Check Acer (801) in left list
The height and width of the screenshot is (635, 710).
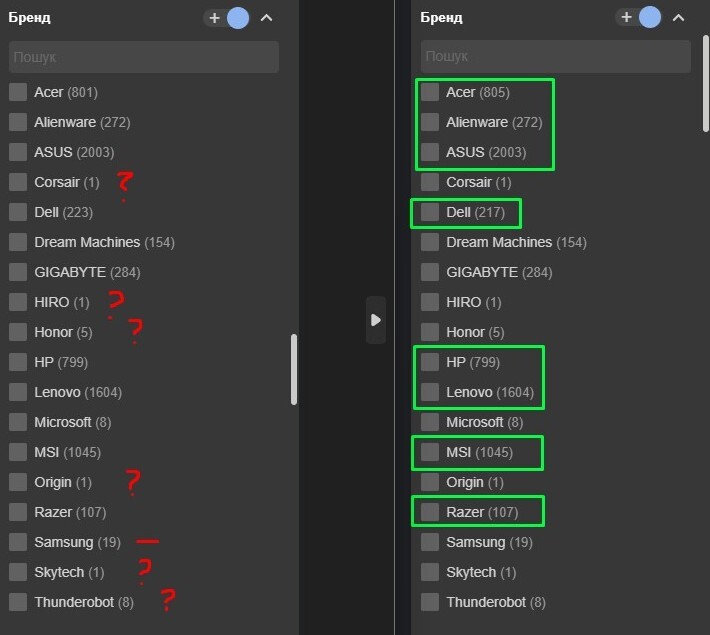[x=18, y=92]
